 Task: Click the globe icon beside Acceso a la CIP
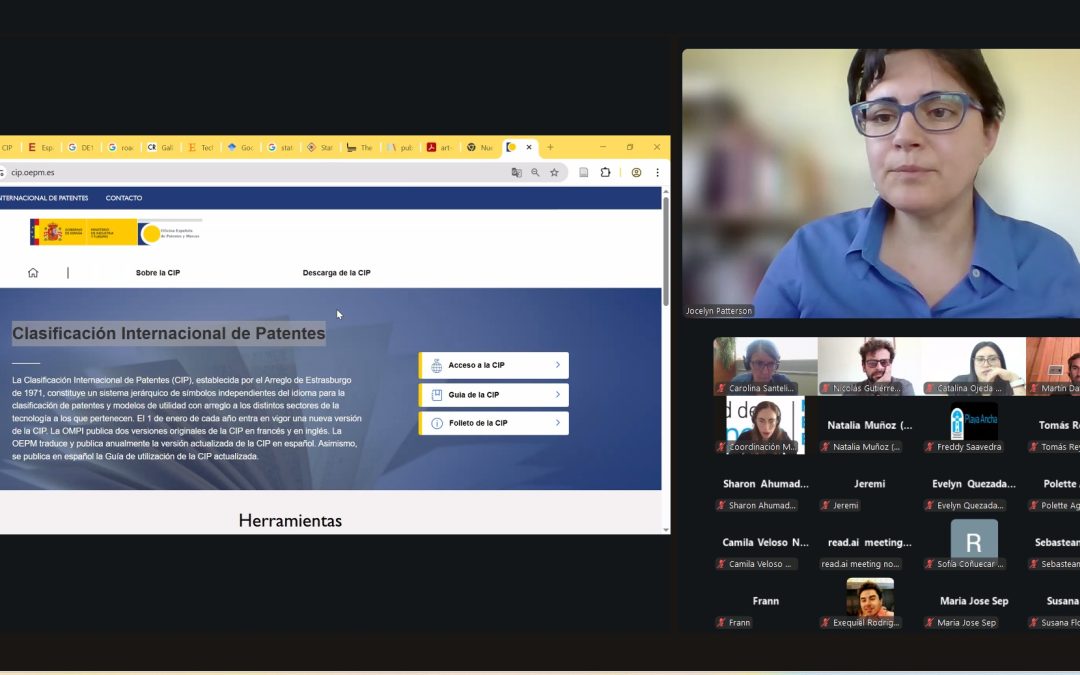coord(435,364)
